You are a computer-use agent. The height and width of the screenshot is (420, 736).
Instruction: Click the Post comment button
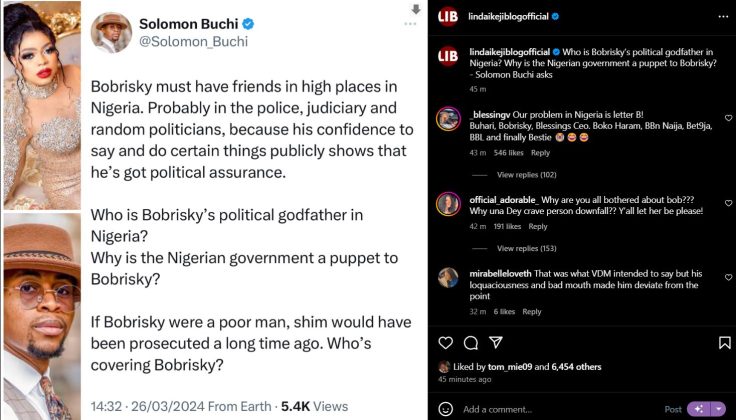[673, 409]
